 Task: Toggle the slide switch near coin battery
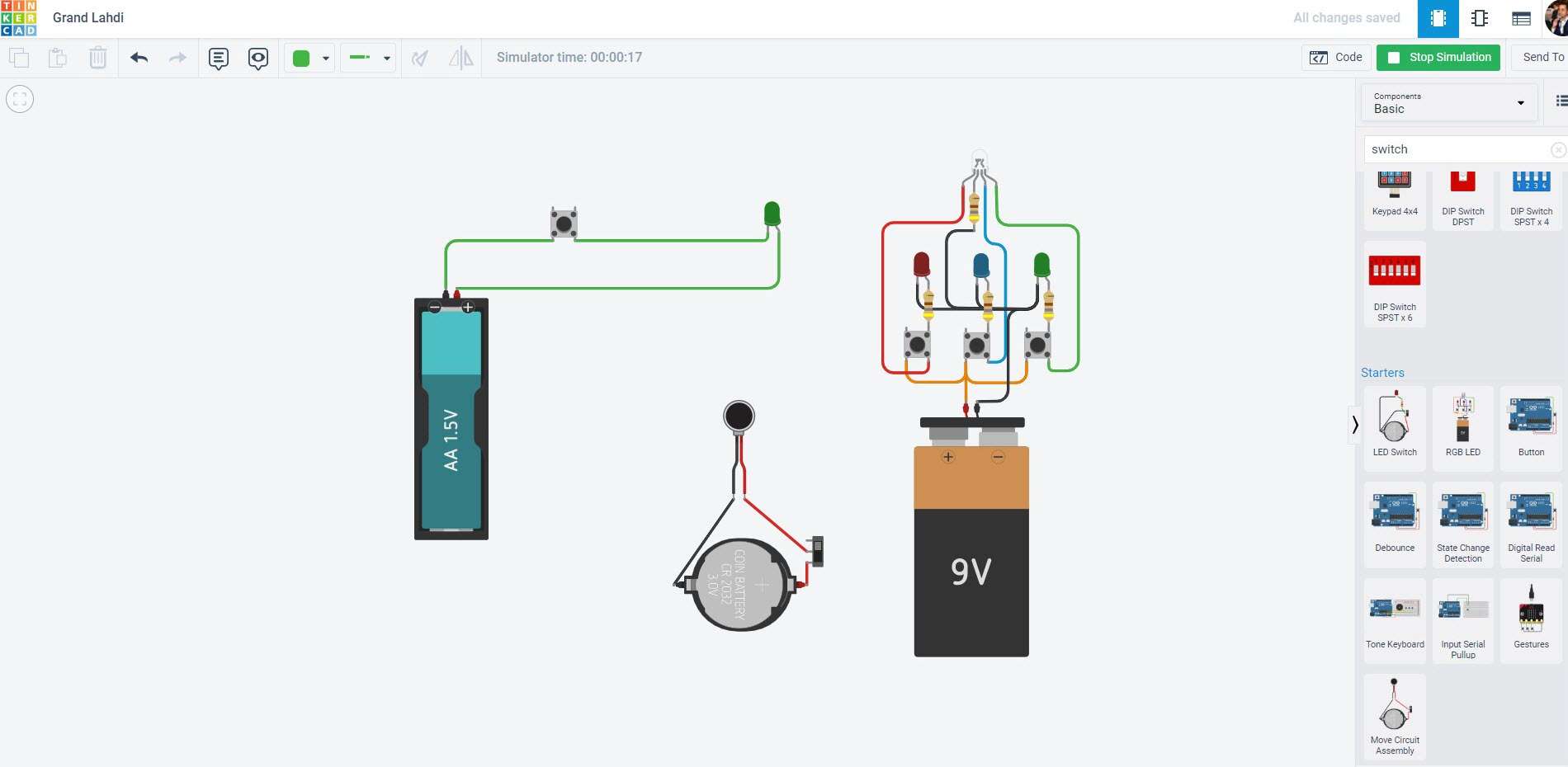pyautogui.click(x=817, y=551)
